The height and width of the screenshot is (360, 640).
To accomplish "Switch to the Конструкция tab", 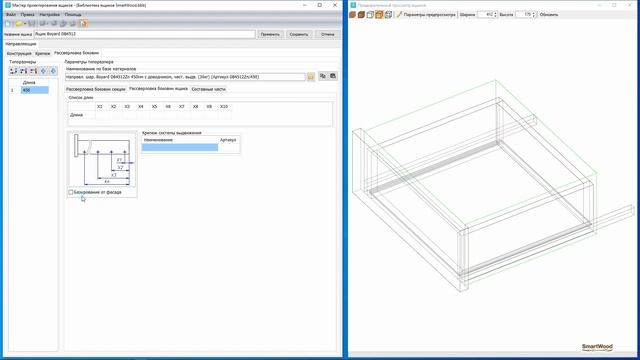I will (19, 53).
